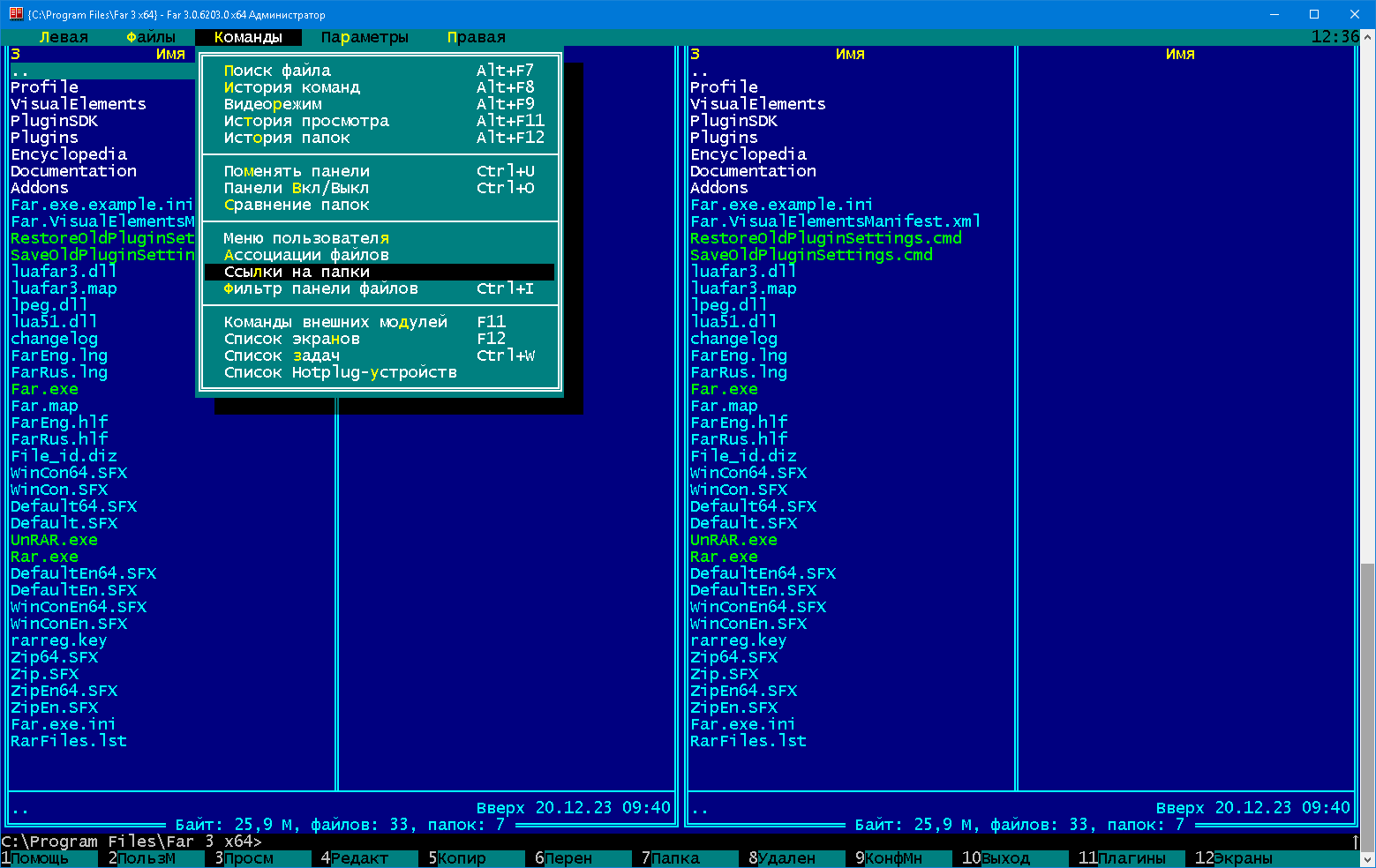Select Поиск файла menu entry
Image resolution: width=1376 pixels, height=868 pixels.
(x=380, y=71)
